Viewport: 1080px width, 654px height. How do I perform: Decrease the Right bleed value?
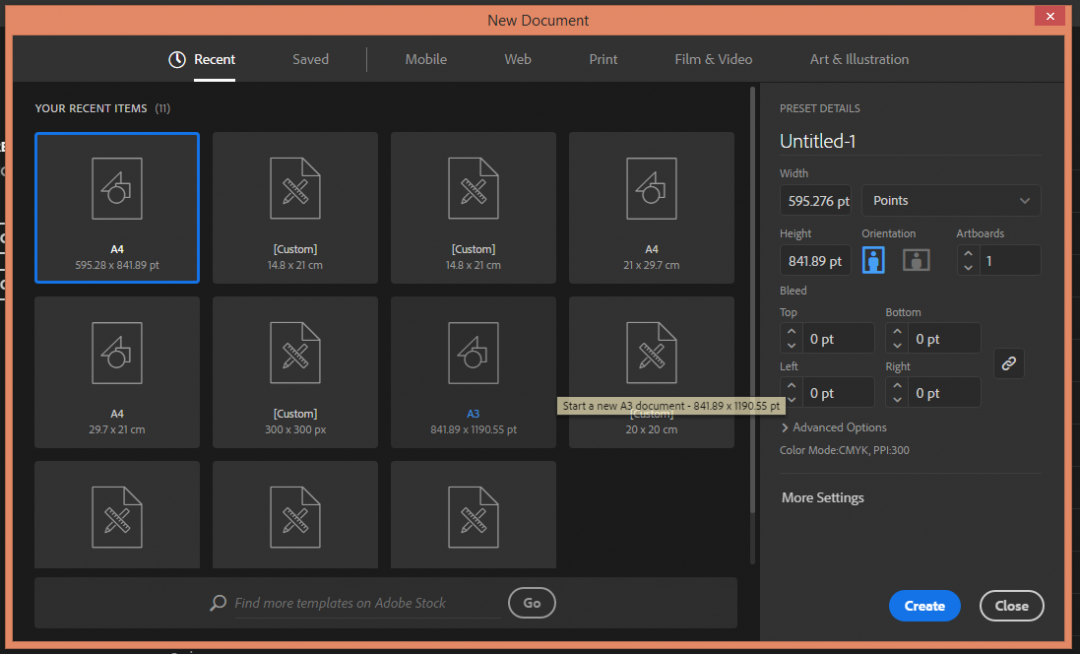coord(897,400)
